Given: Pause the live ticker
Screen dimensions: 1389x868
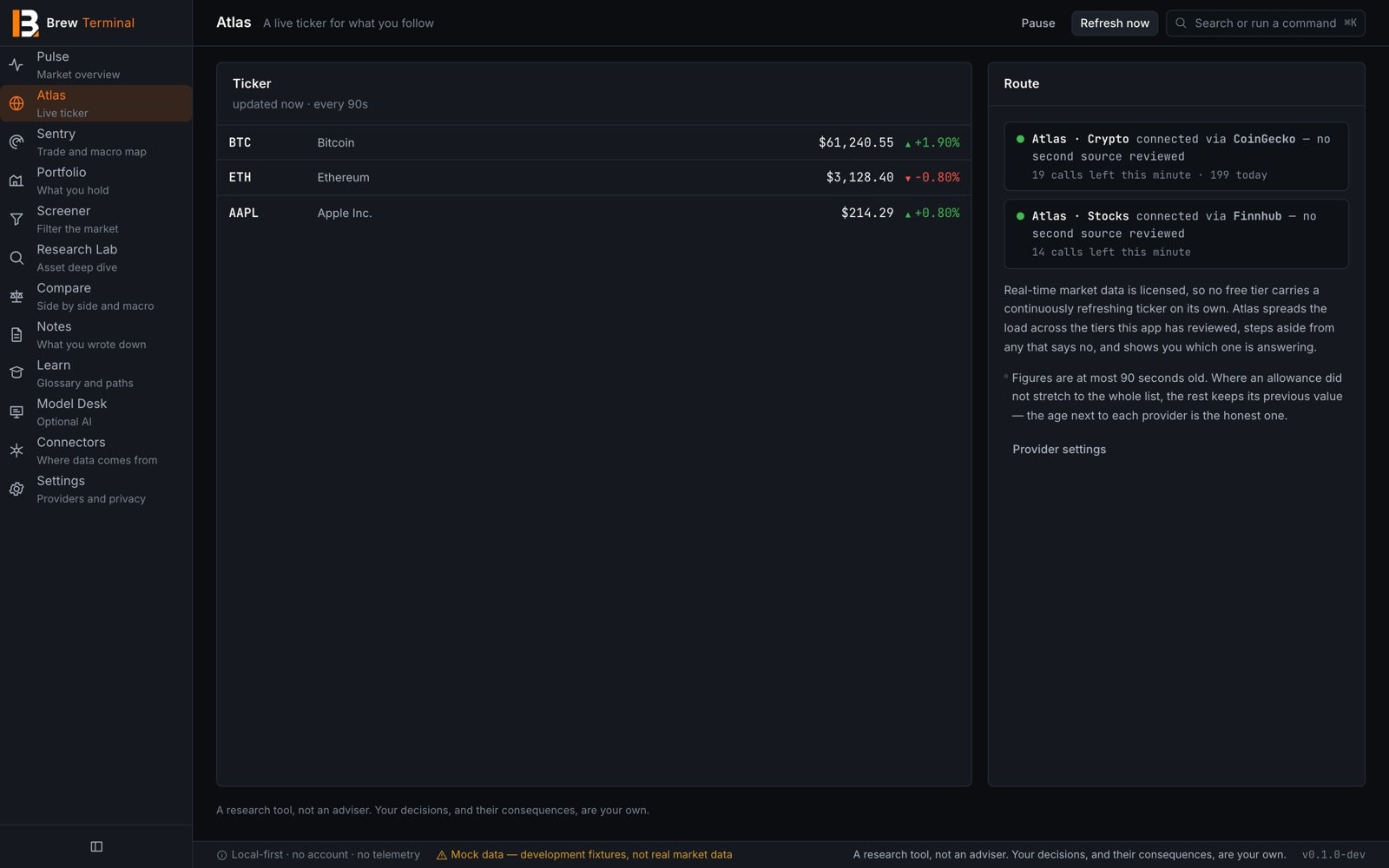Looking at the screenshot, I should tap(1037, 23).
